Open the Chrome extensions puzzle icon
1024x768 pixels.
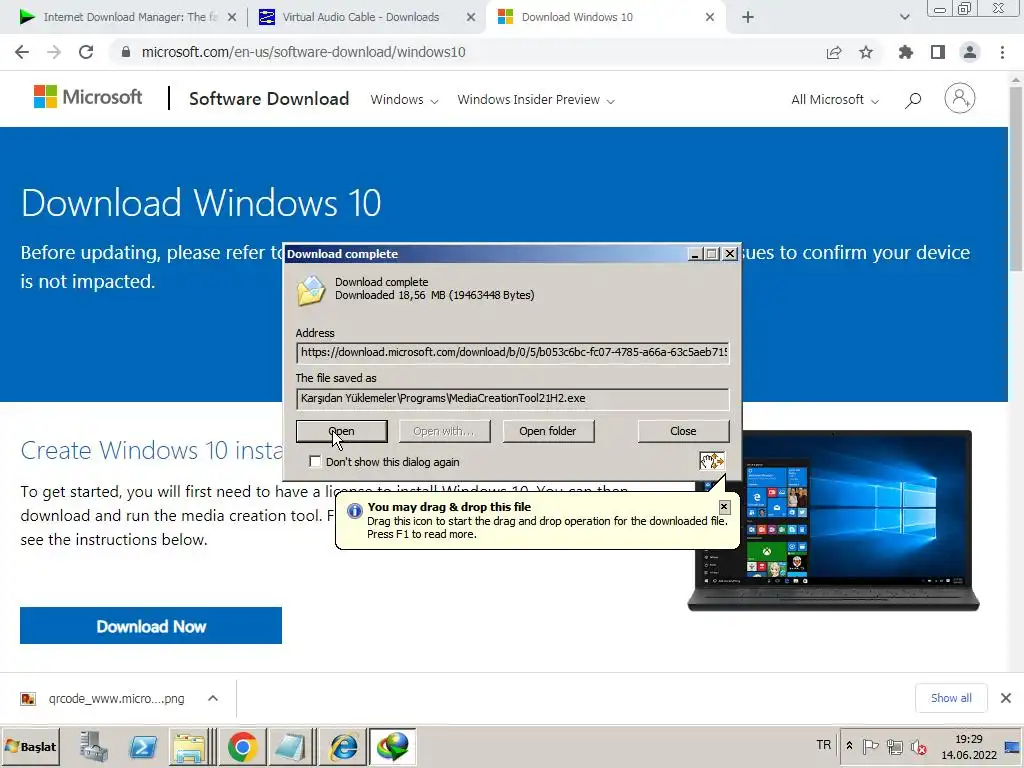click(x=906, y=52)
